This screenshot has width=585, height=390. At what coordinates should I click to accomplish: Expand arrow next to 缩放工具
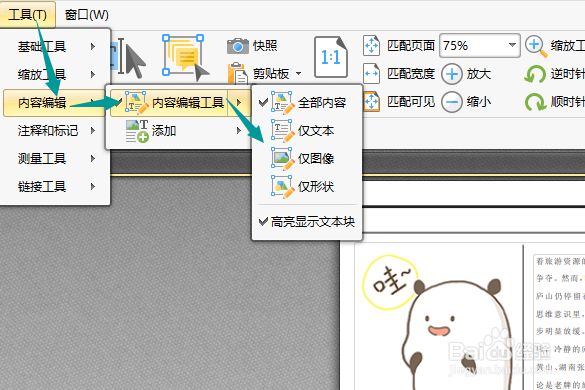pos(93,74)
